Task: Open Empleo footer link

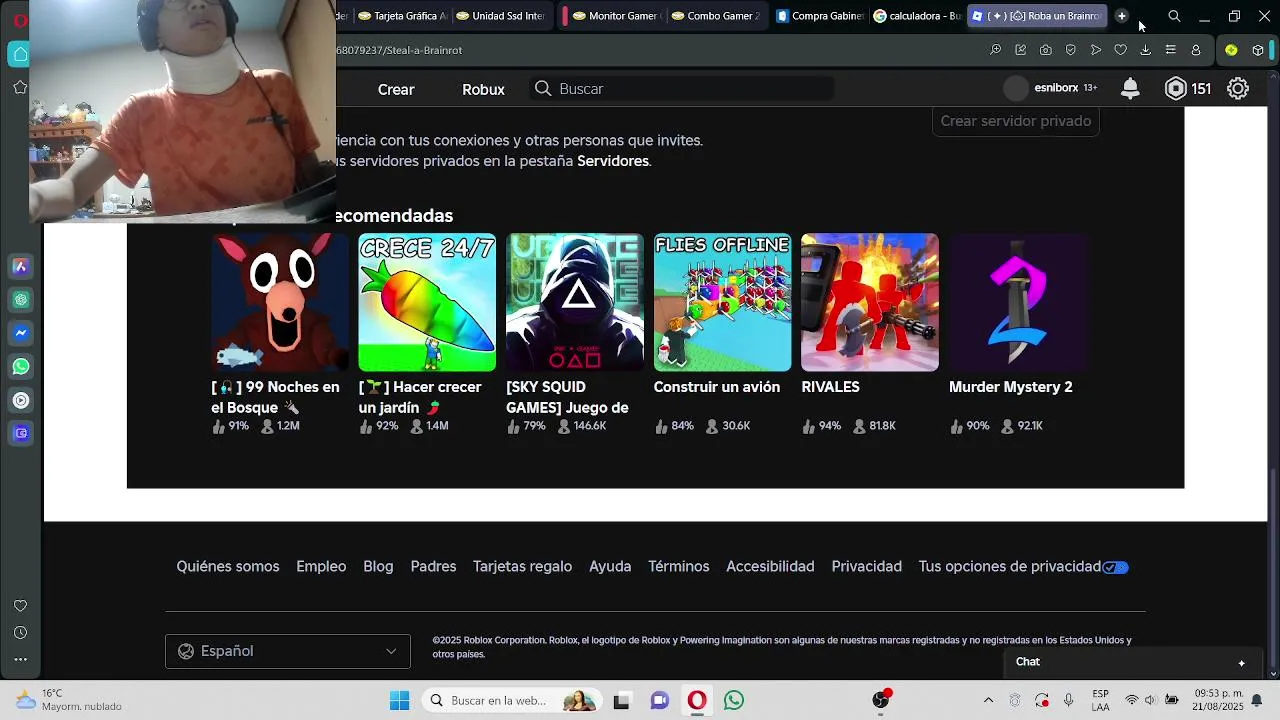Action: click(x=321, y=567)
